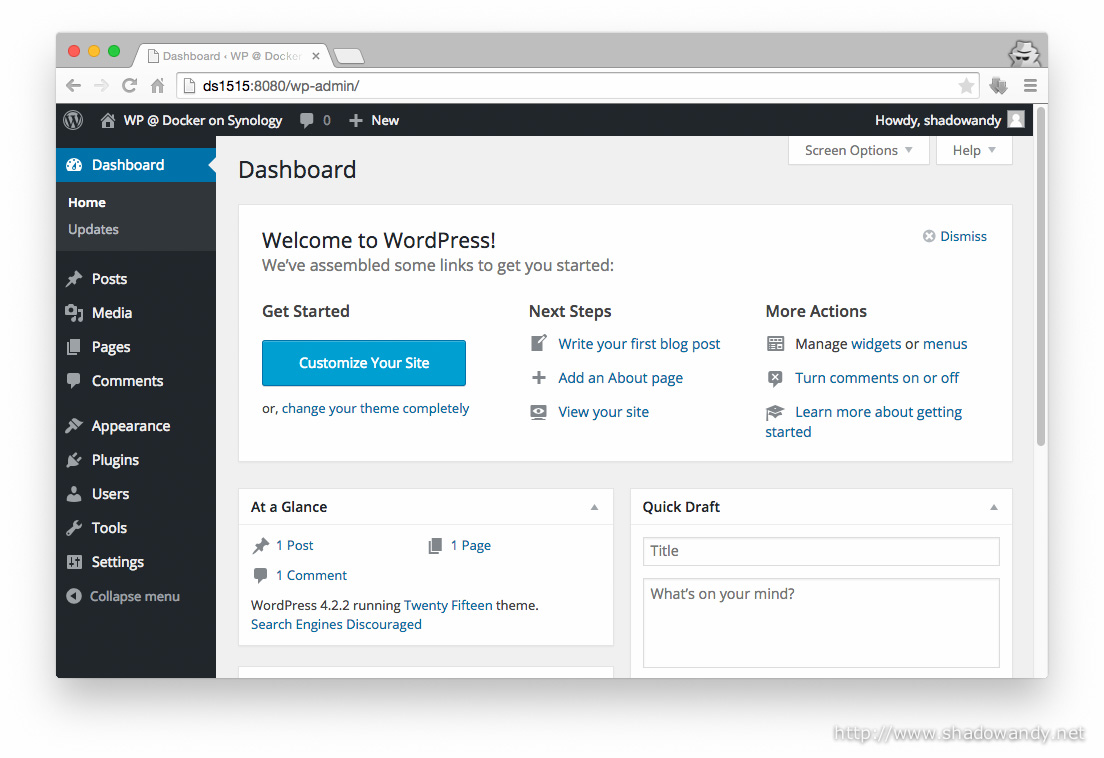Click the Settings sliders icon
This screenshot has height=758, width=1104.
pos(74,562)
